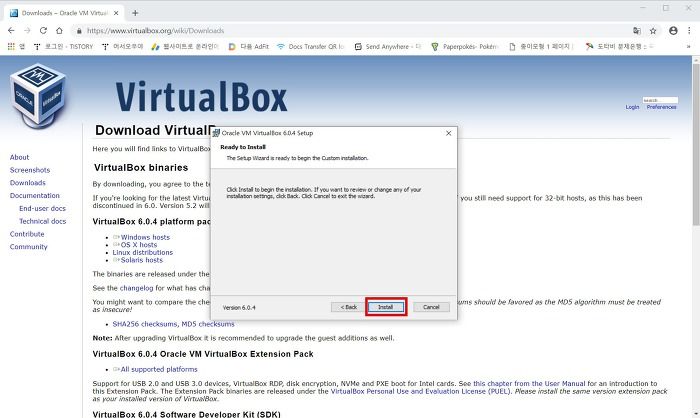700x418 pixels.
Task: Click the Back button in the setup wizard
Action: click(348, 307)
